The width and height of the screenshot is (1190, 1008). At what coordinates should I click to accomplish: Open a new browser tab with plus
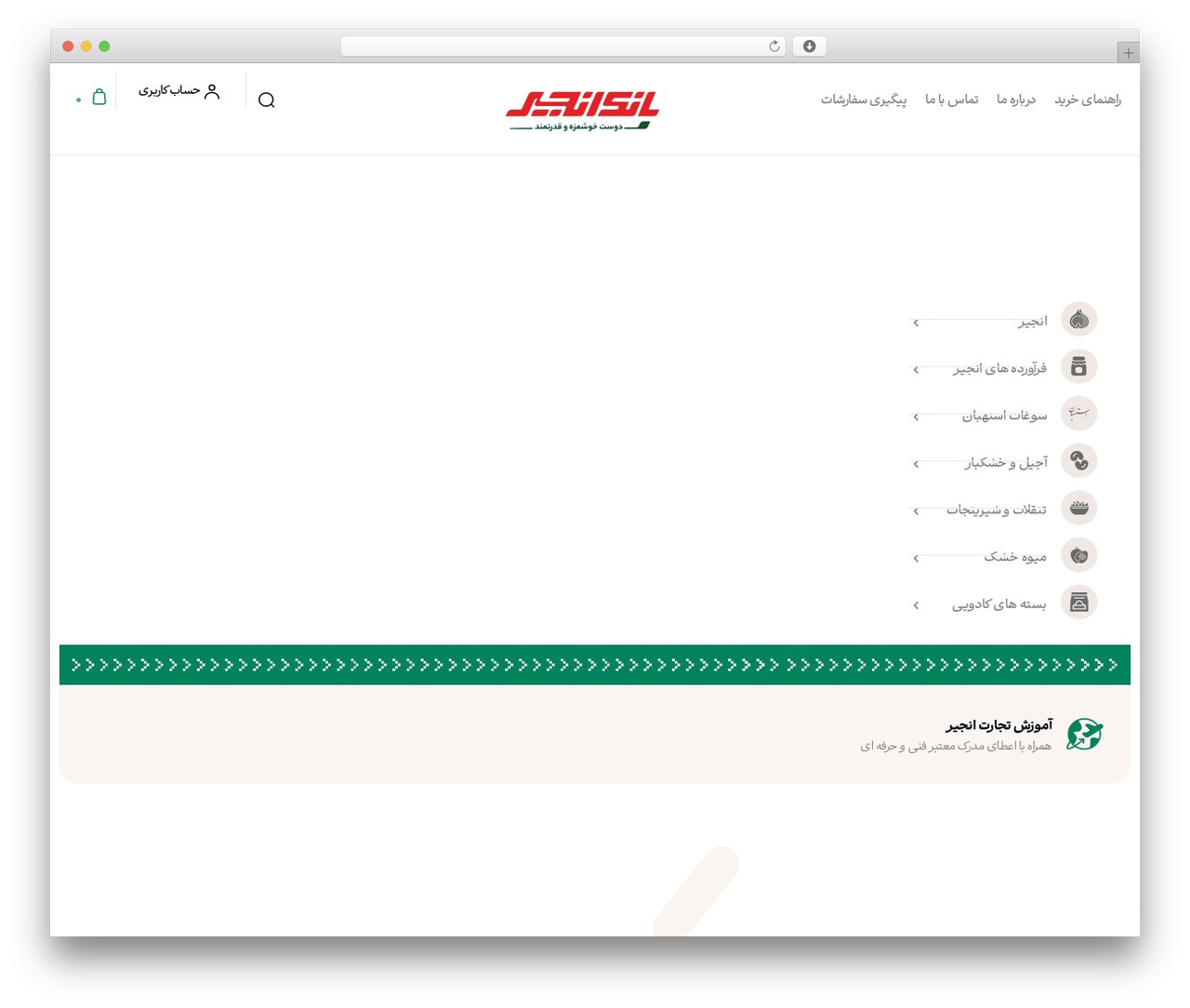1128,53
